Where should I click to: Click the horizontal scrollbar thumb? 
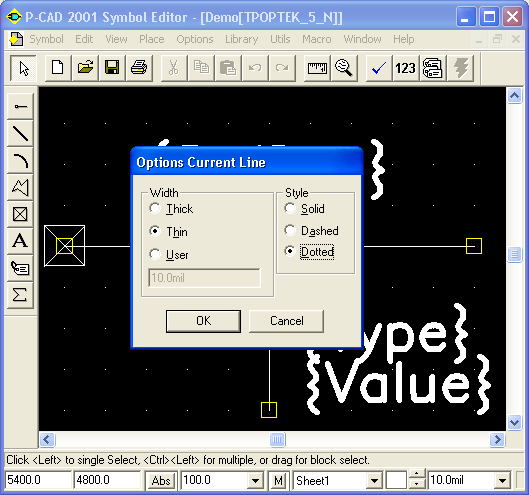[x=277, y=439]
